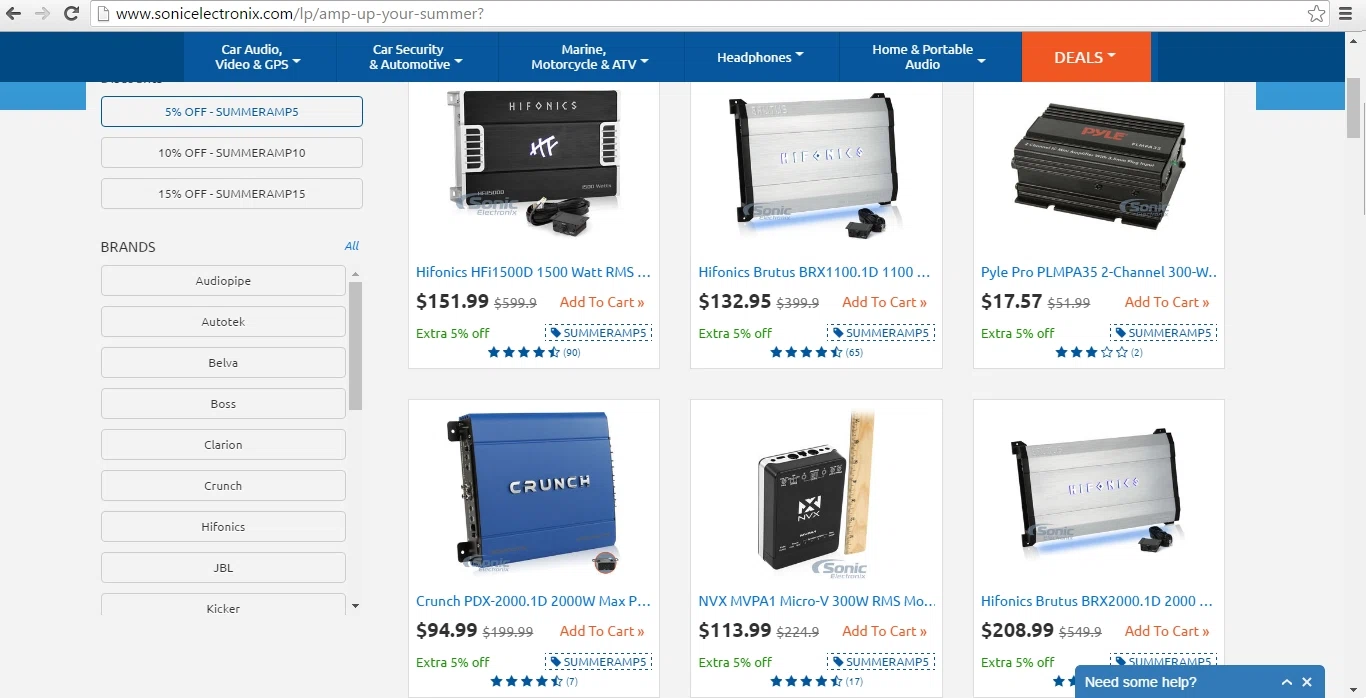Bookmark this page with the star icon
Screen dimensions: 1366x698
[x=1316, y=14]
